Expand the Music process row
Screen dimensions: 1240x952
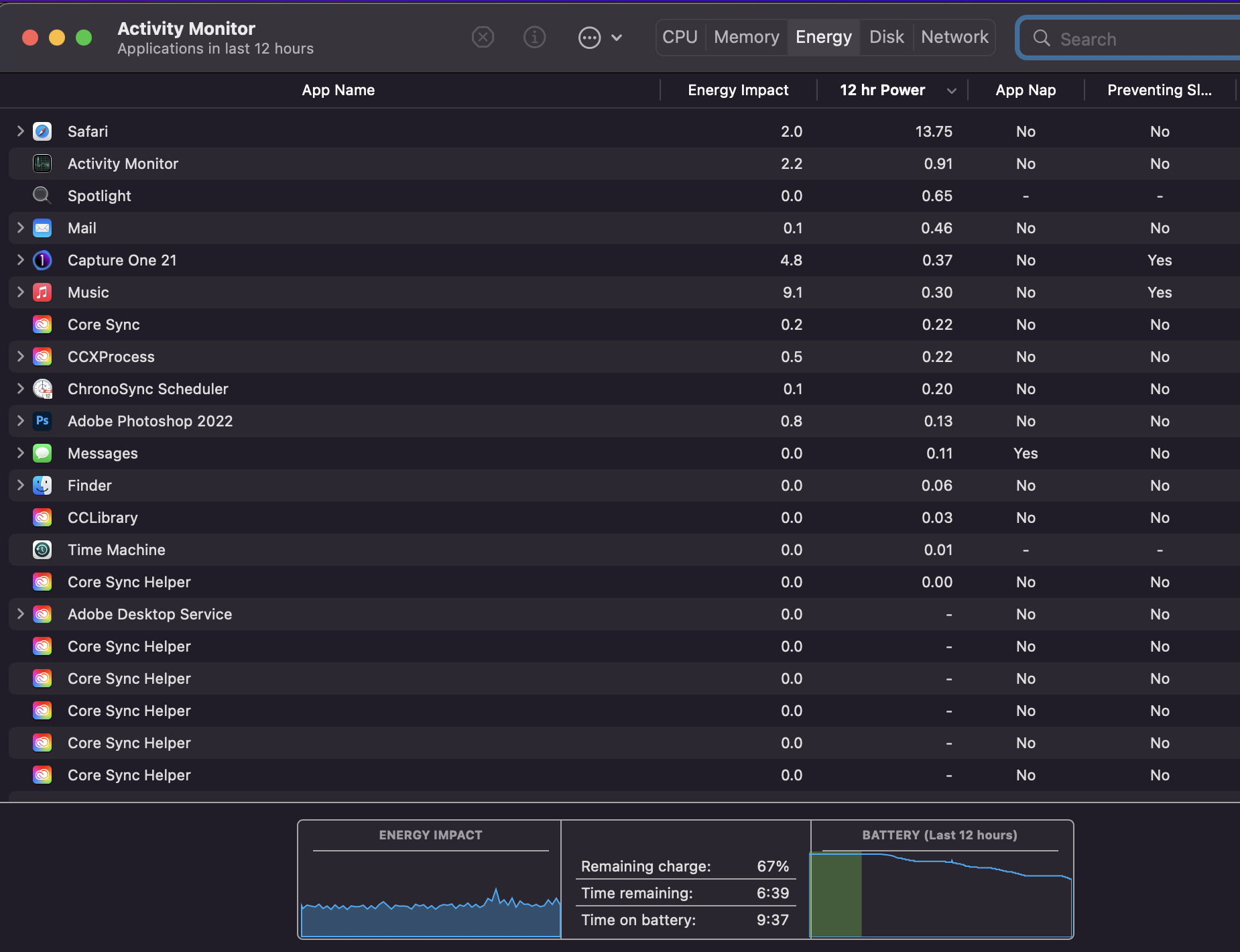click(20, 292)
